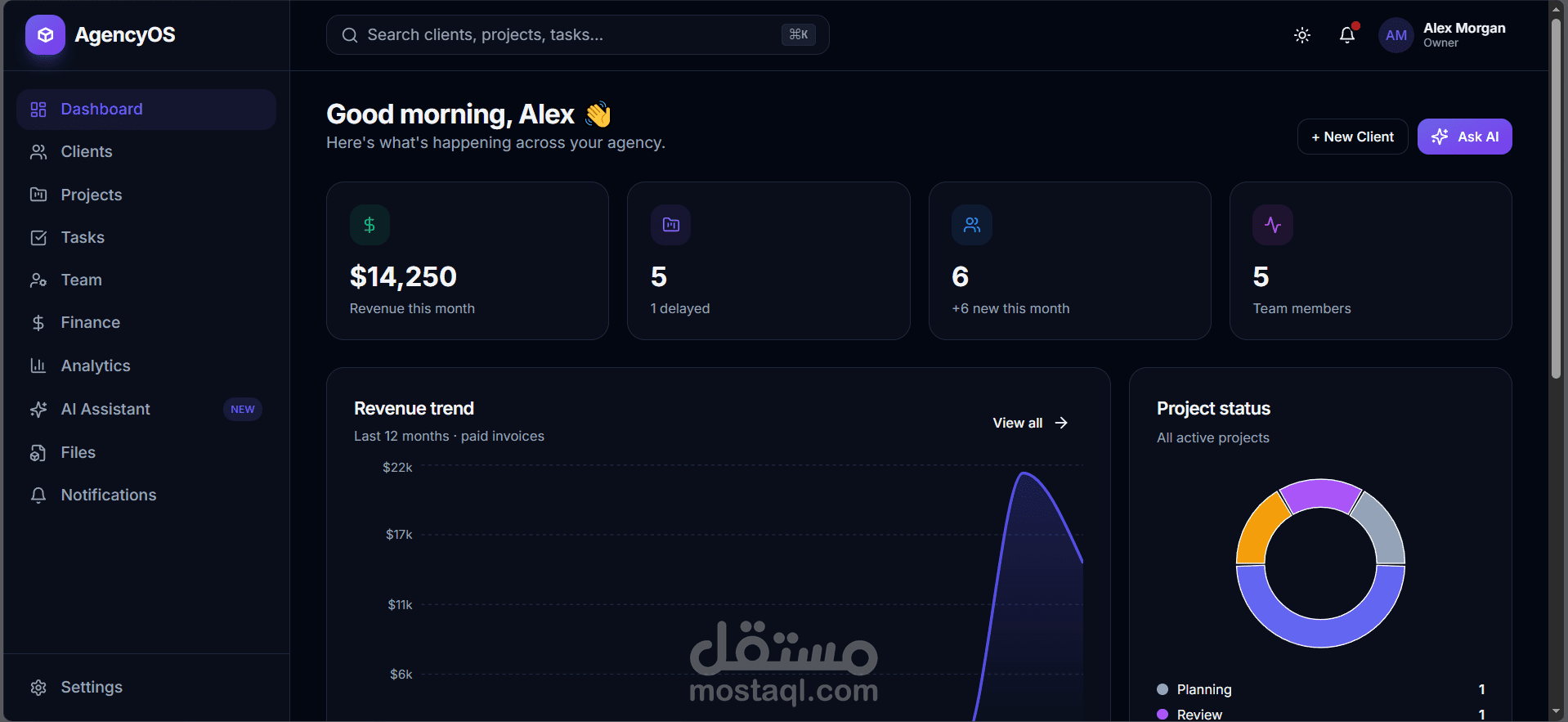Follow the View all link
The image size is (1568, 722).
coord(1030,423)
